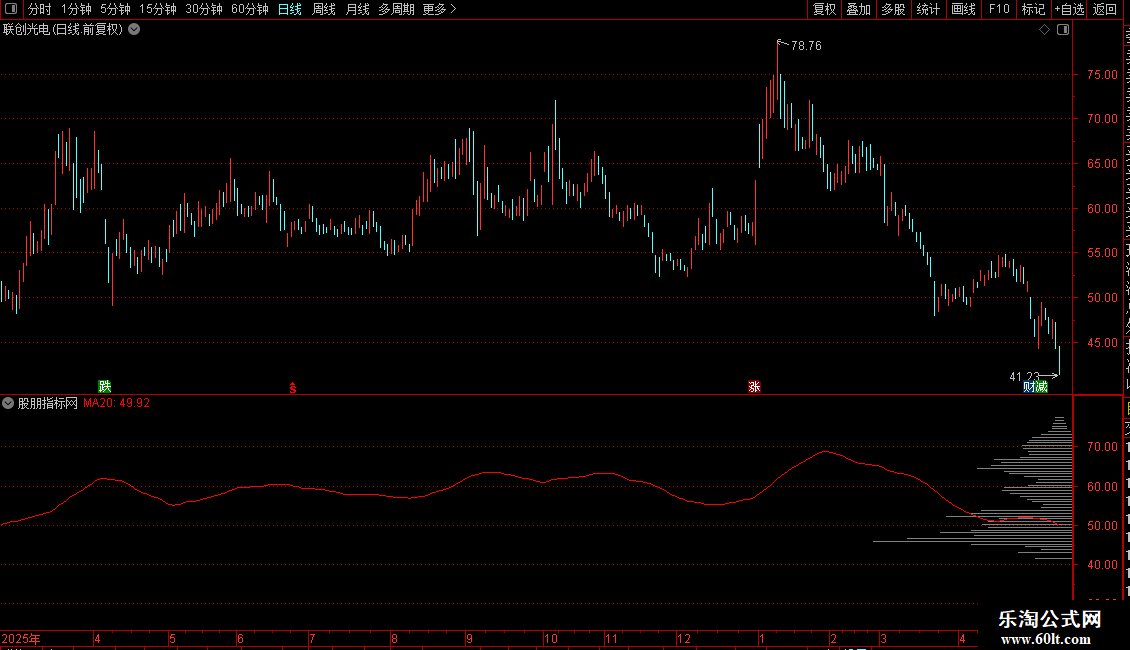Click the 41.23 low price label
Screen dimensions: 1130x650
point(1024,377)
